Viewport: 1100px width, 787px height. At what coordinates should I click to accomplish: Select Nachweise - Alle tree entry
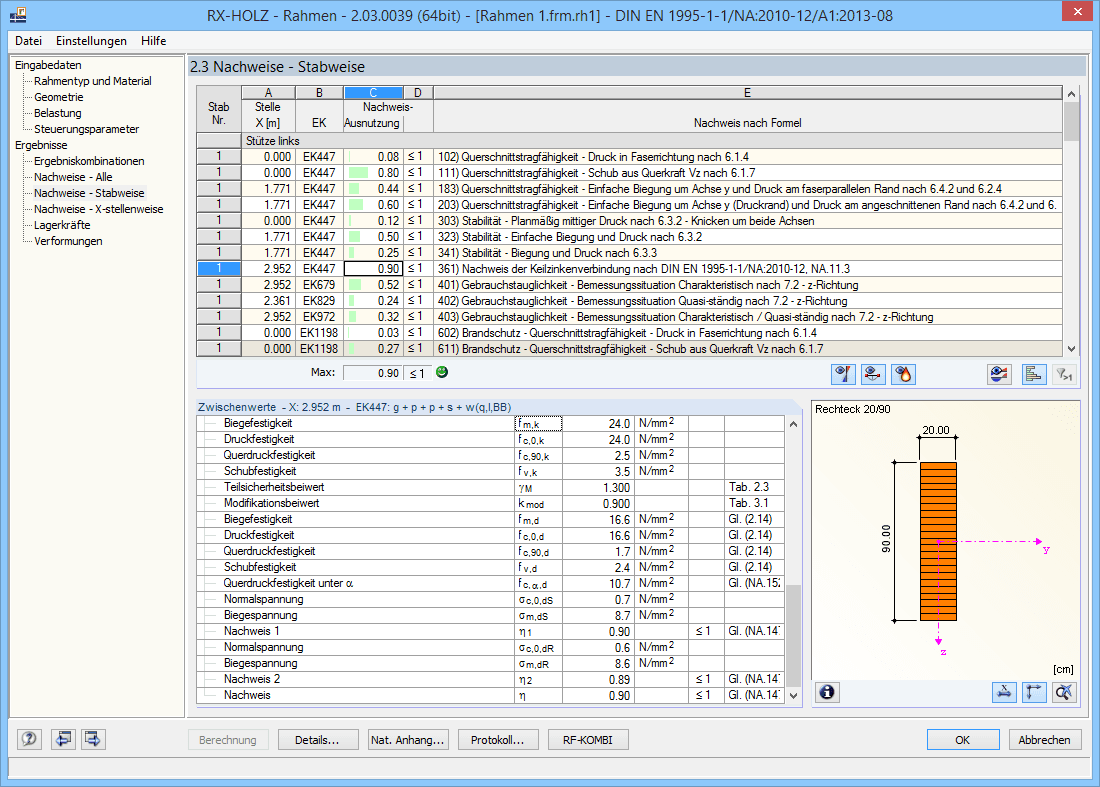pyautogui.click(x=73, y=177)
